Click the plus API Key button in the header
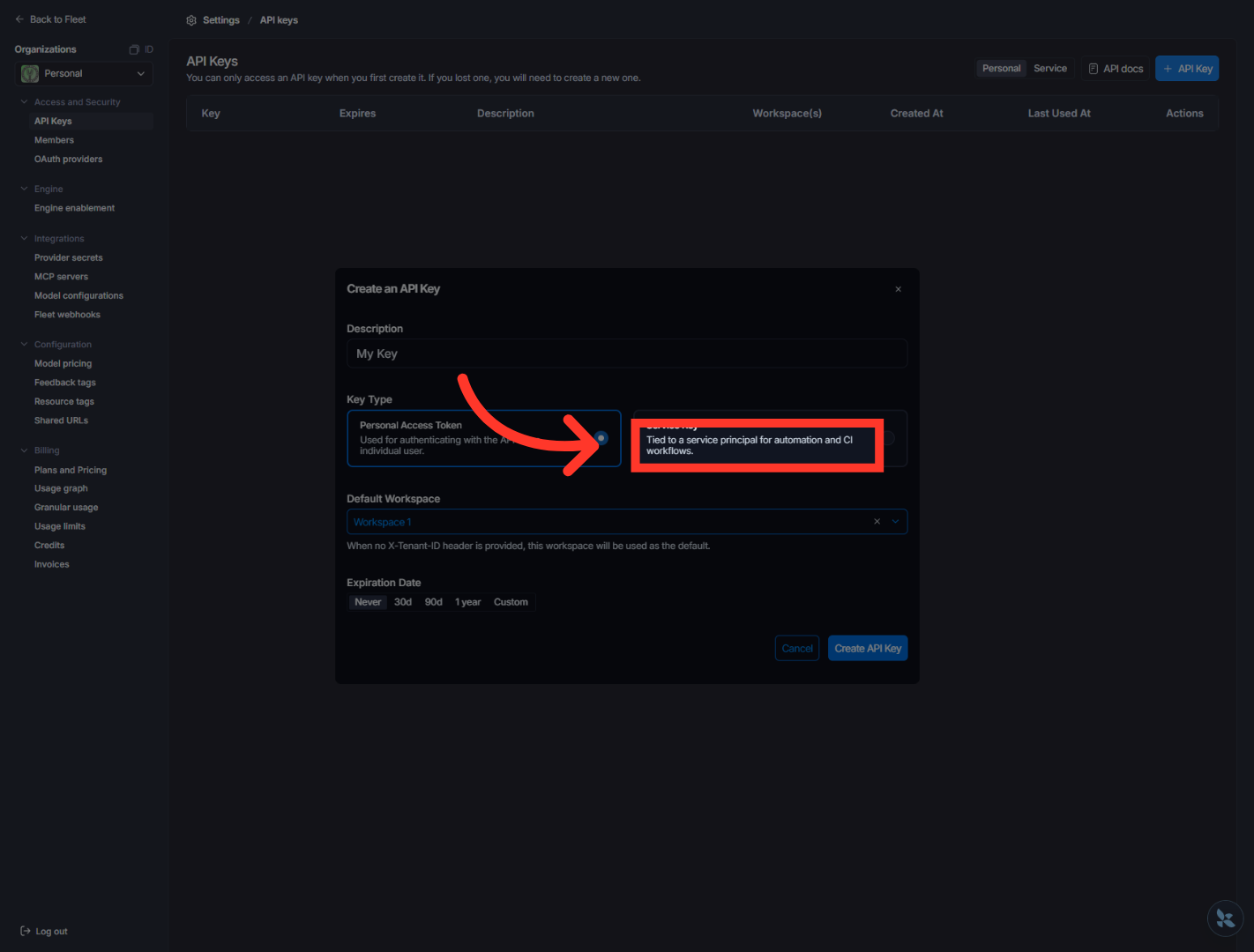This screenshot has width=1254, height=952. pos(1187,69)
